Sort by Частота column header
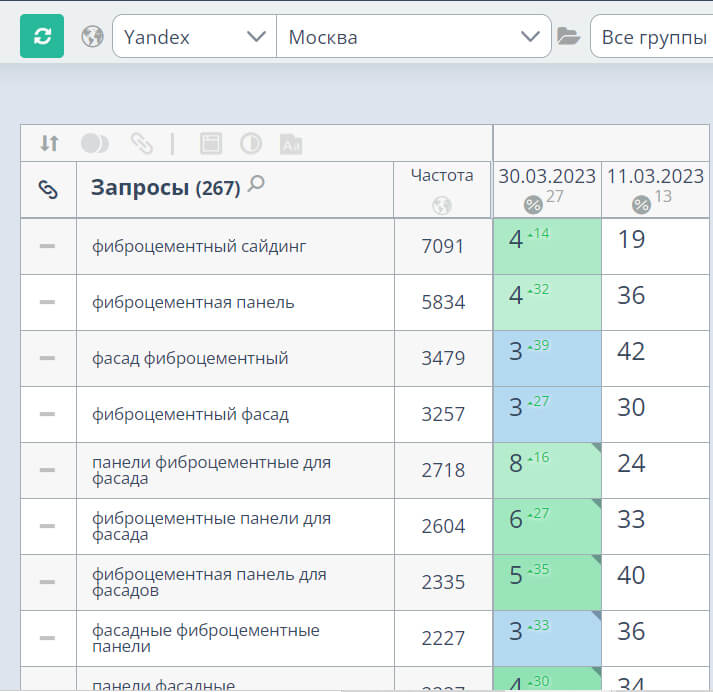Viewport: 713px width, 692px height. (x=442, y=176)
